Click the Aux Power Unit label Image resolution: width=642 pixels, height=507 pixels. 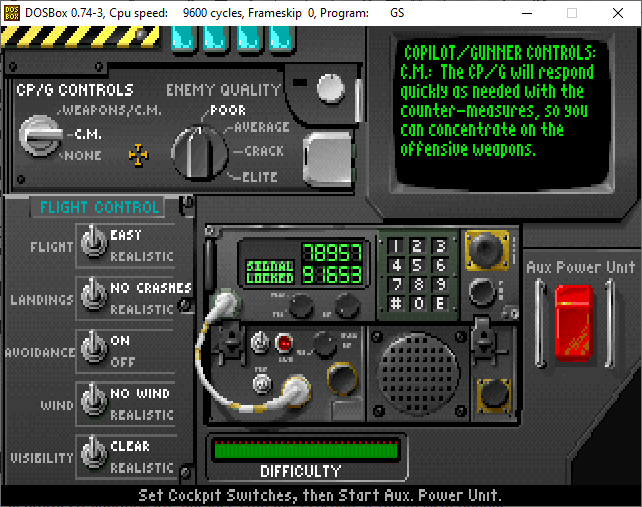(x=580, y=267)
